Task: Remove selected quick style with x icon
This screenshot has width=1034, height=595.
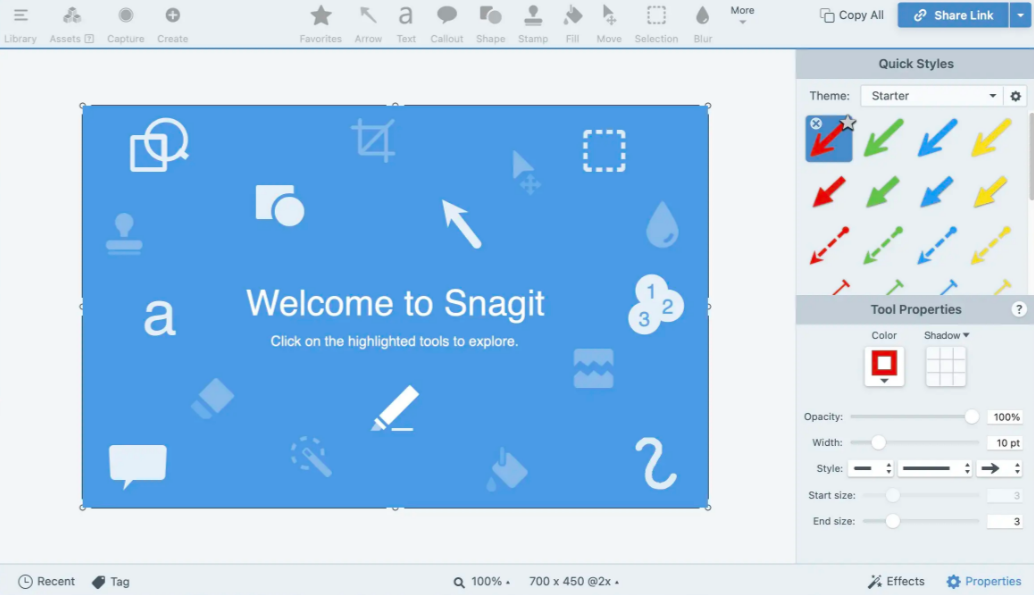Action: 816,123
